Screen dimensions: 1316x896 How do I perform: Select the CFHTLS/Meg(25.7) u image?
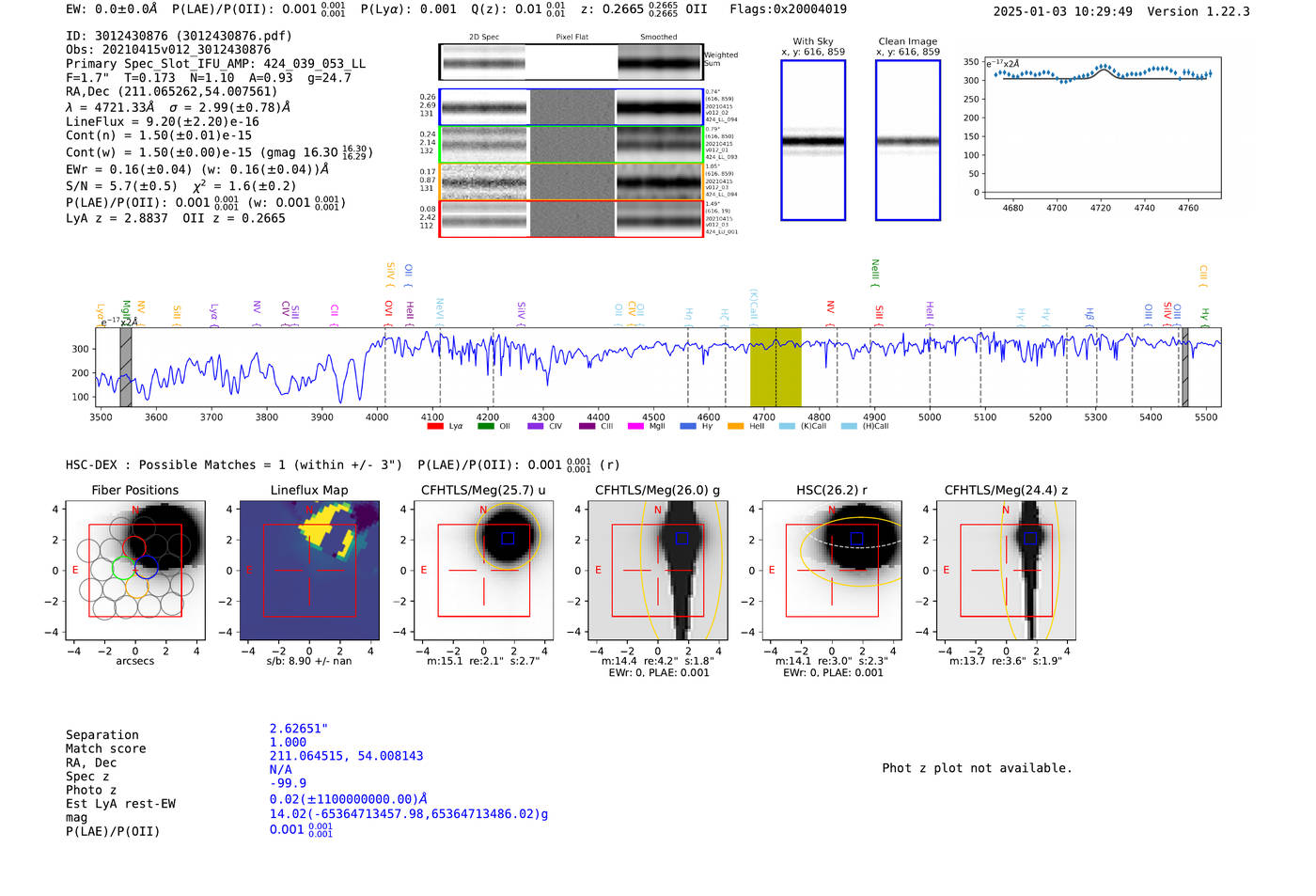point(483,570)
